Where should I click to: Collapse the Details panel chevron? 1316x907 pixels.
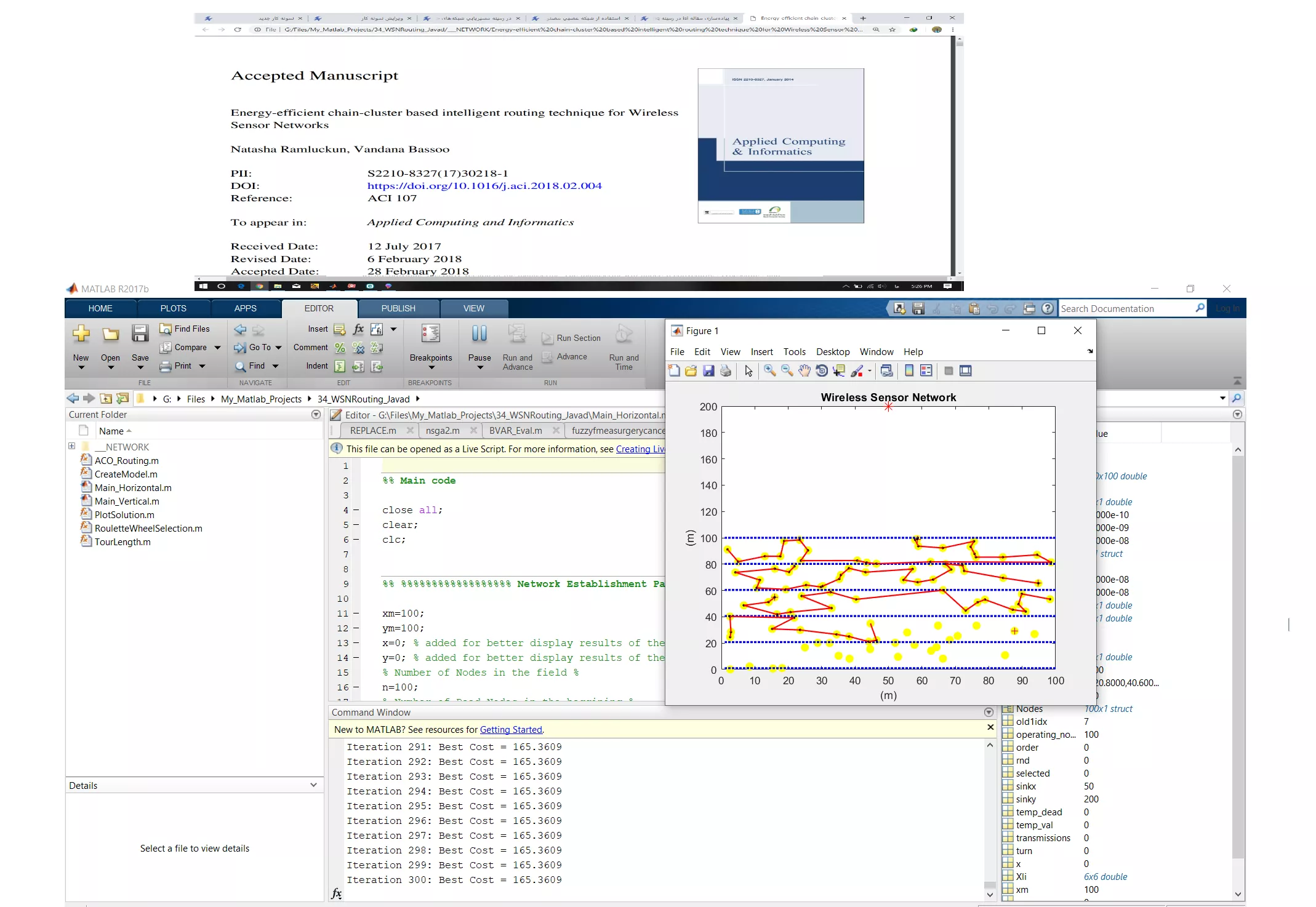[x=313, y=785]
